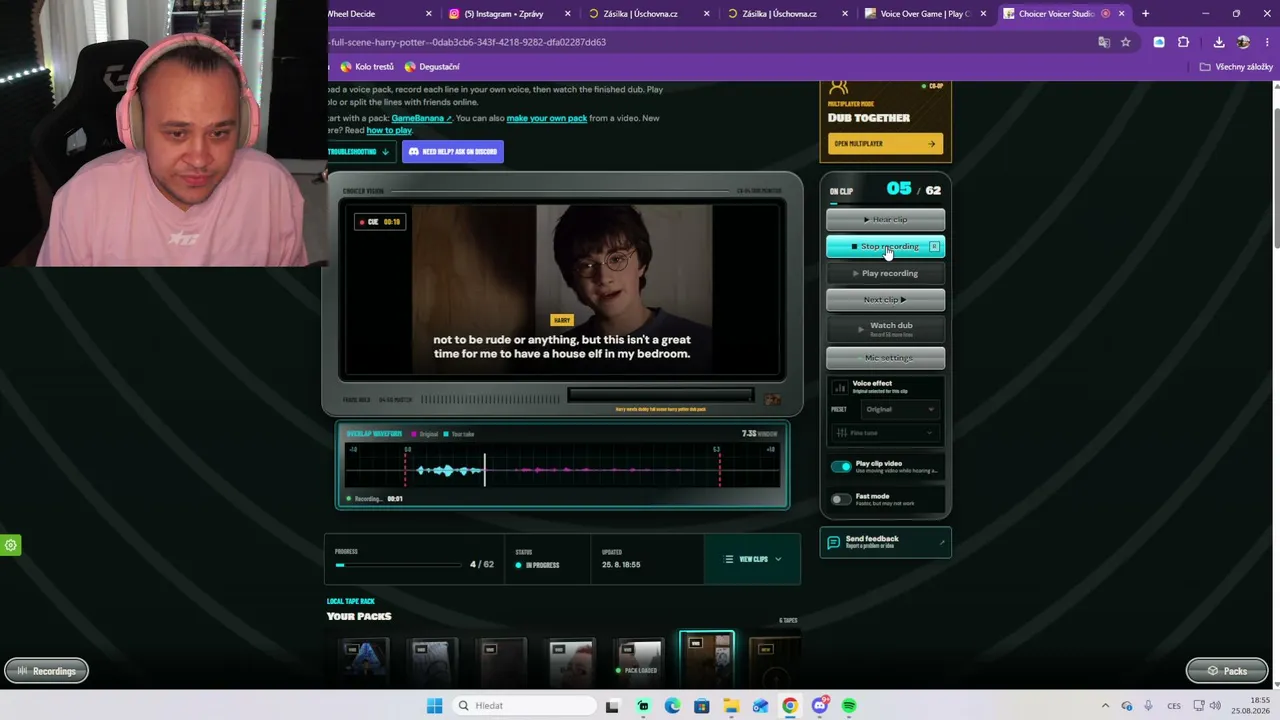Stop the current recording
1280x720 pixels.
point(885,246)
